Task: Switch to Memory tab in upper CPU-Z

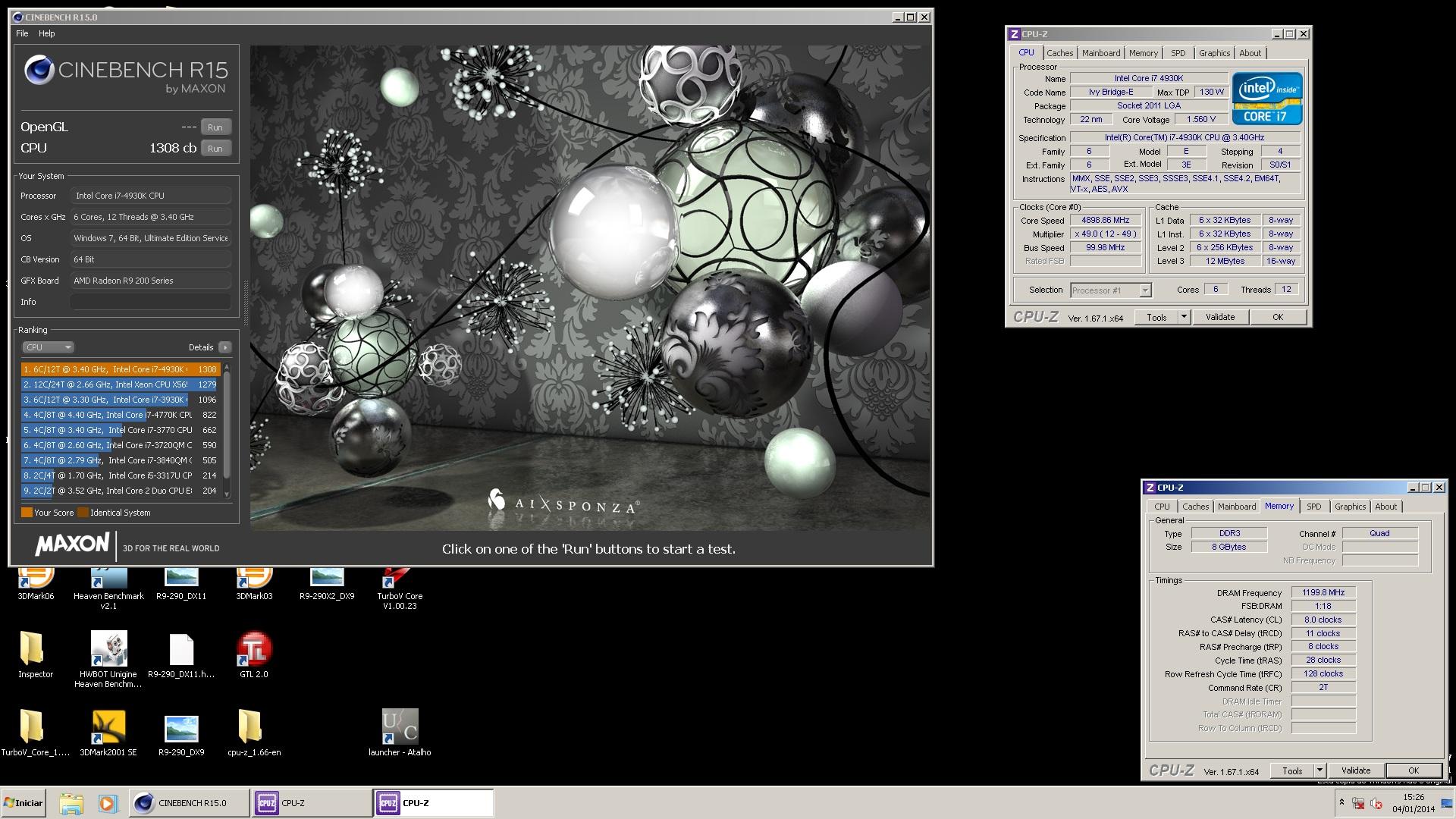Action: [x=1143, y=53]
